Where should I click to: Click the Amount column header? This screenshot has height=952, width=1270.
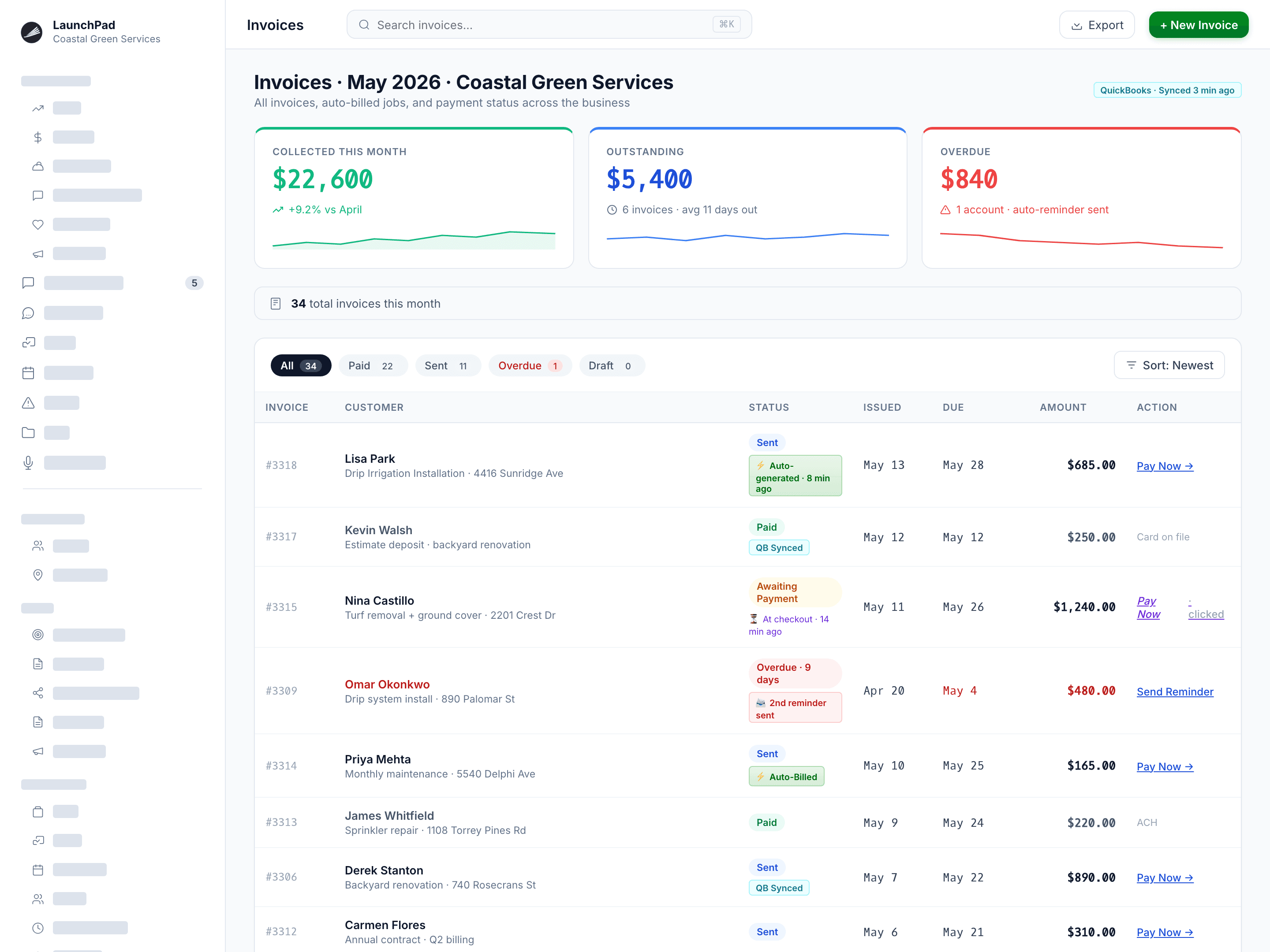click(x=1063, y=407)
